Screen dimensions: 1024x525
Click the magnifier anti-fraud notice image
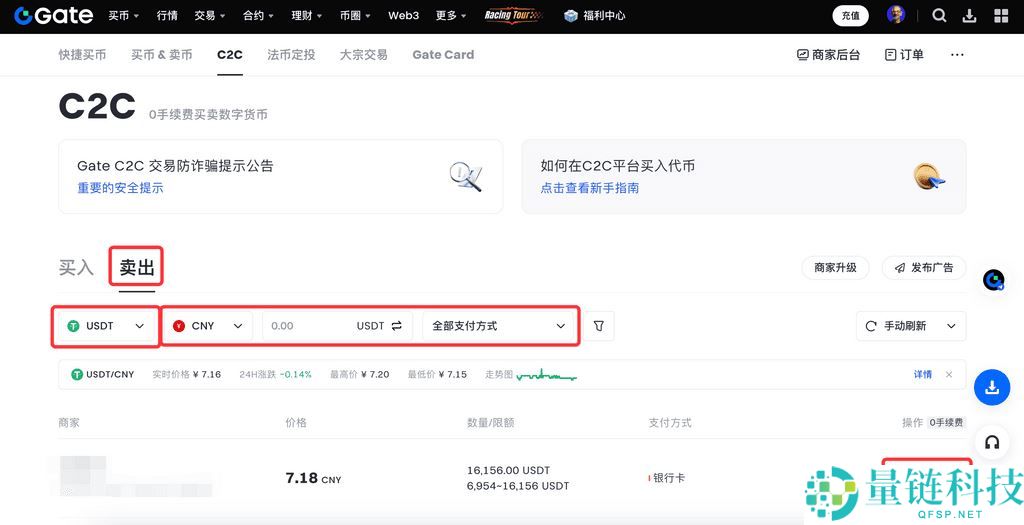click(466, 176)
